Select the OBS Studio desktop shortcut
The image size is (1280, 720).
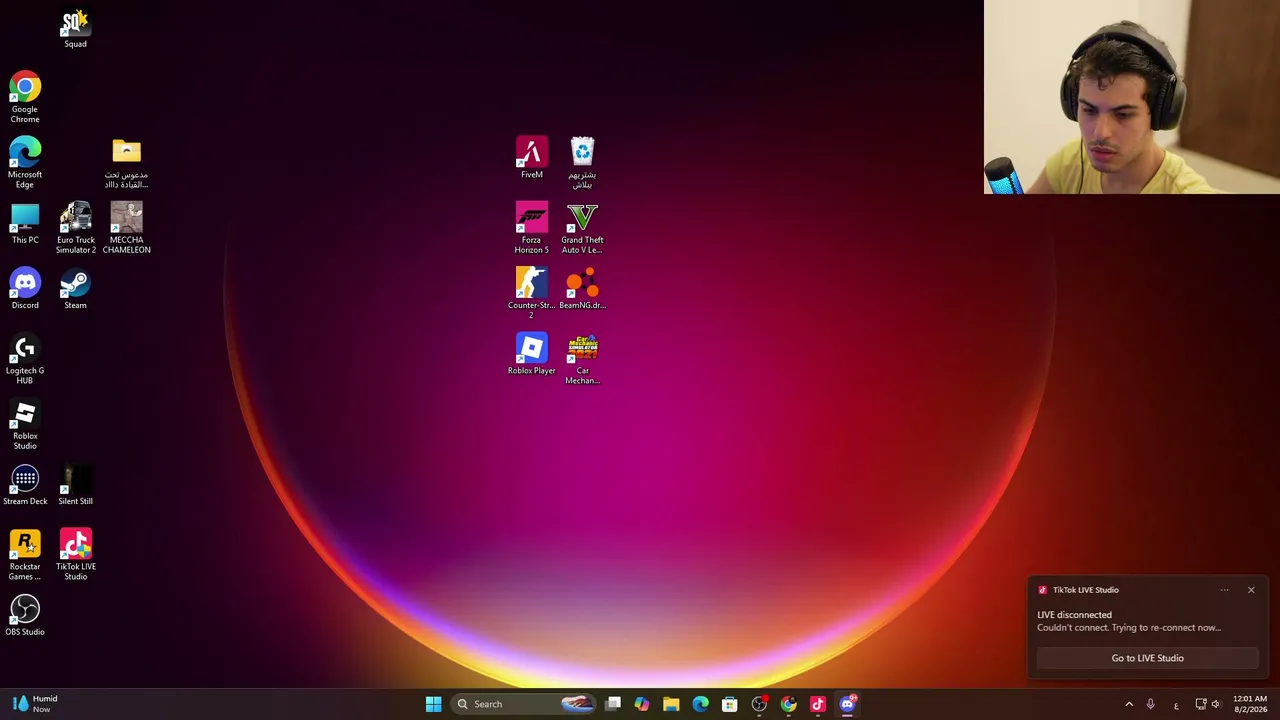click(25, 616)
